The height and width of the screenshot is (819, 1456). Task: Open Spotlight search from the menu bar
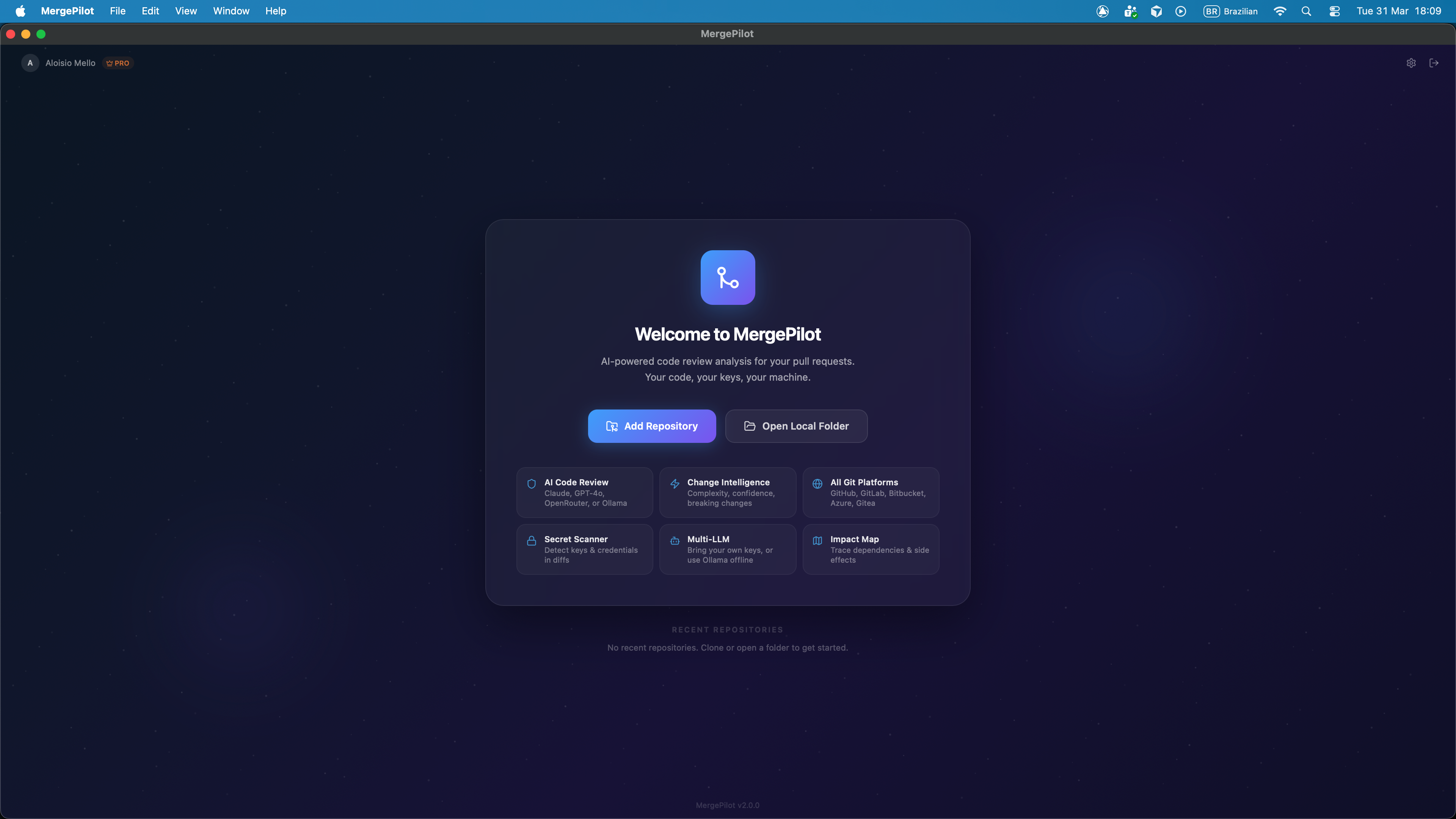click(1307, 11)
